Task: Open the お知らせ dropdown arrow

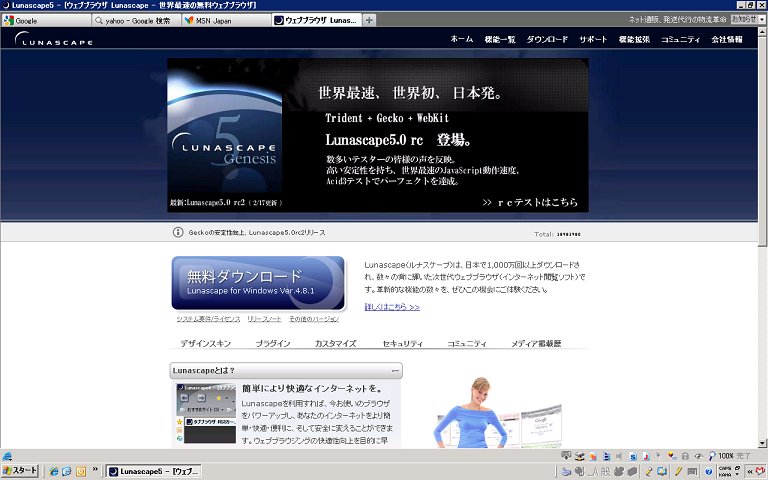Action: 762,20
